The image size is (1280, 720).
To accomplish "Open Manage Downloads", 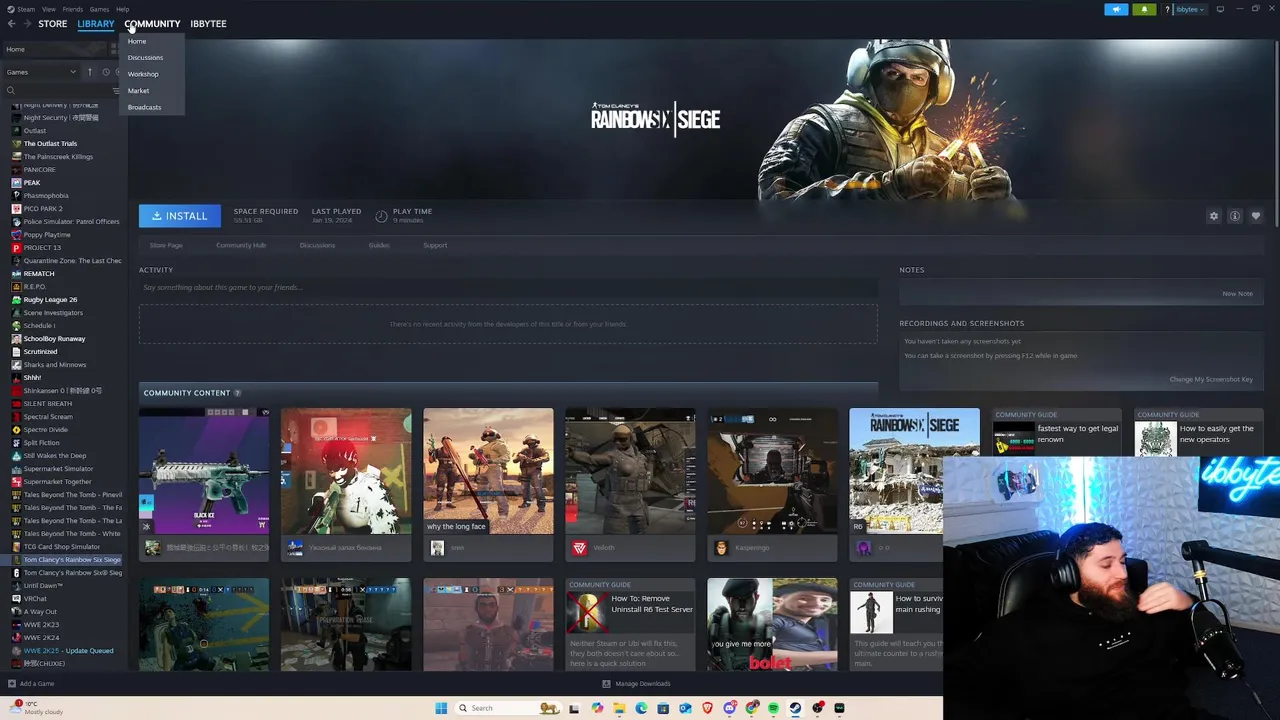I will click(636, 684).
